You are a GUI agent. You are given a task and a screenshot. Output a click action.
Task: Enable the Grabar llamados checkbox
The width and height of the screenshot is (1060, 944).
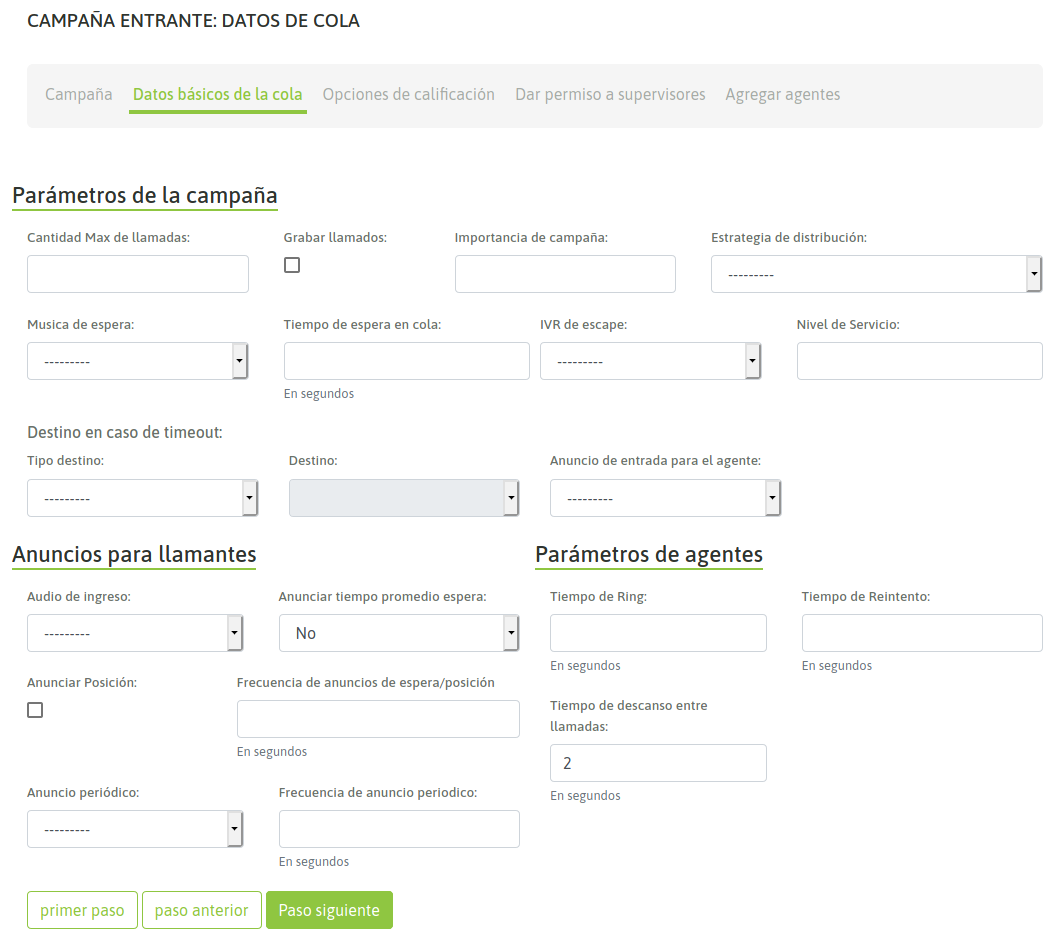292,265
